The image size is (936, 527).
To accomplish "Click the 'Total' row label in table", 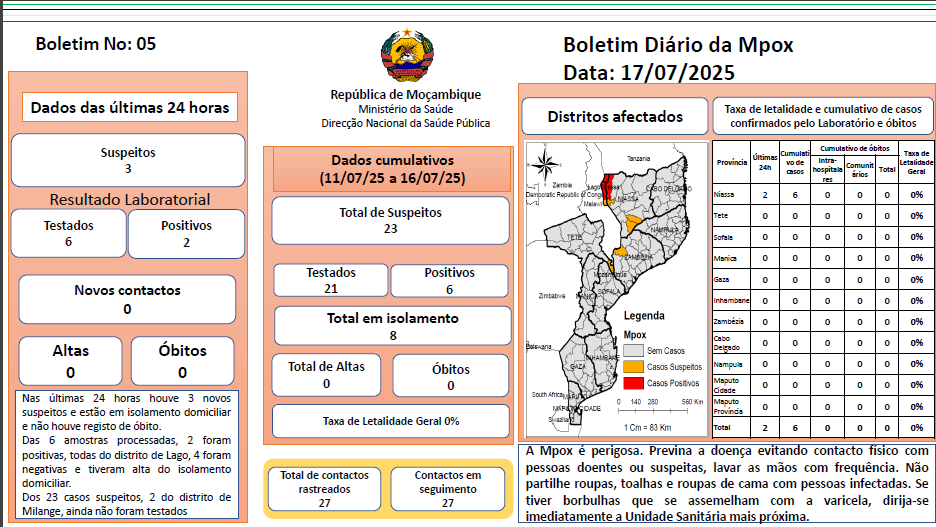I will [722, 427].
